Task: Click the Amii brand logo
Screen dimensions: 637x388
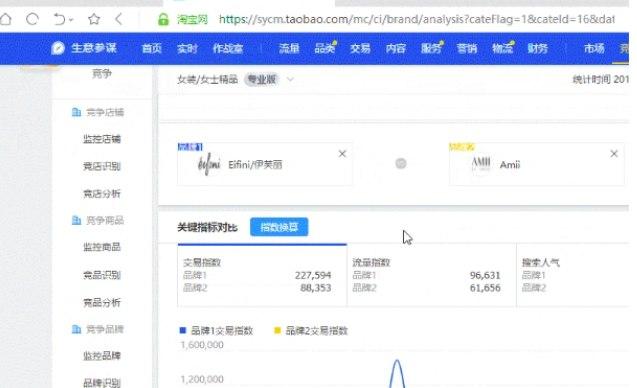Action: point(481,164)
